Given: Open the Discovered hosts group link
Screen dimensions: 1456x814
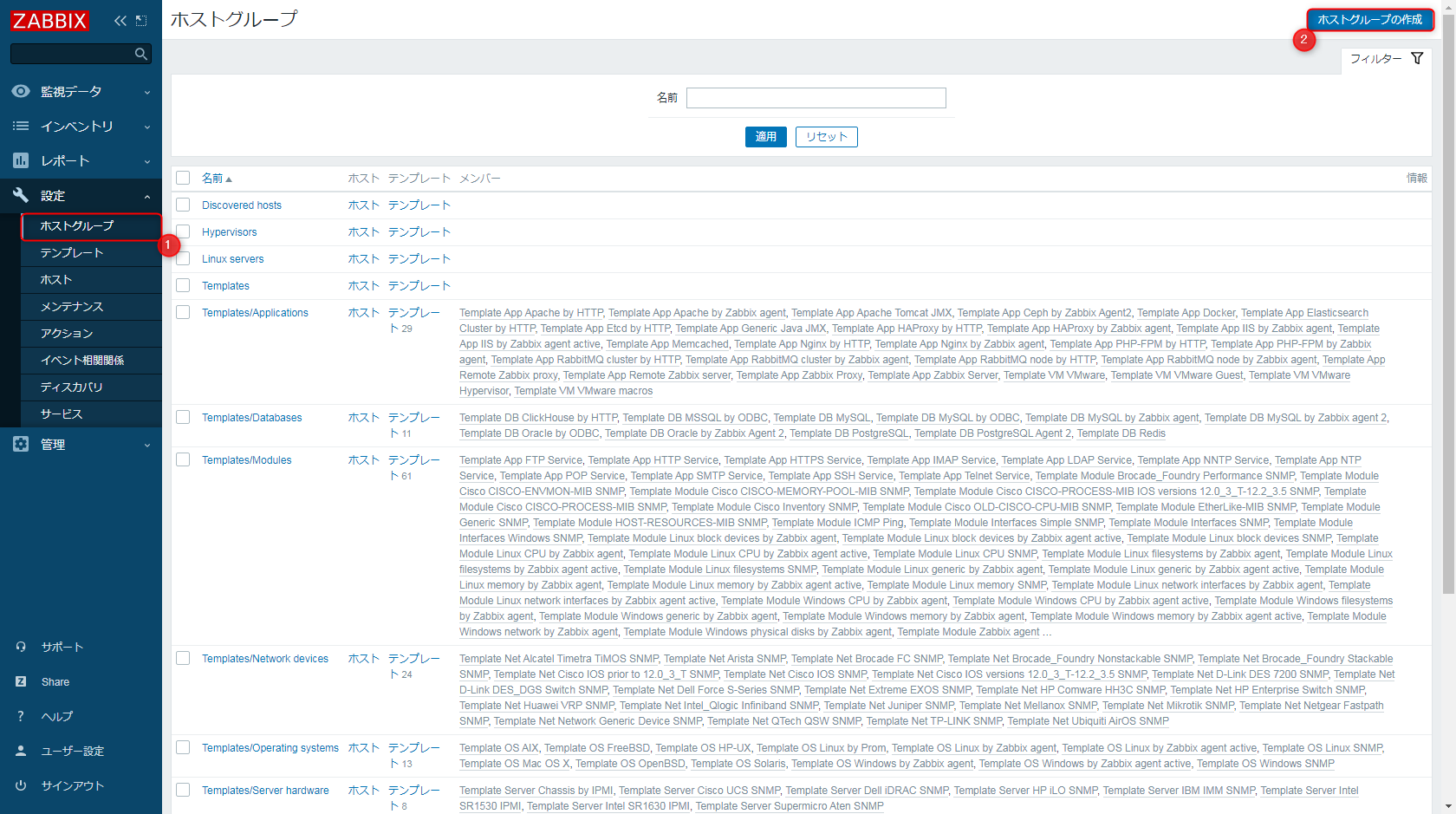Looking at the screenshot, I should pyautogui.click(x=242, y=205).
